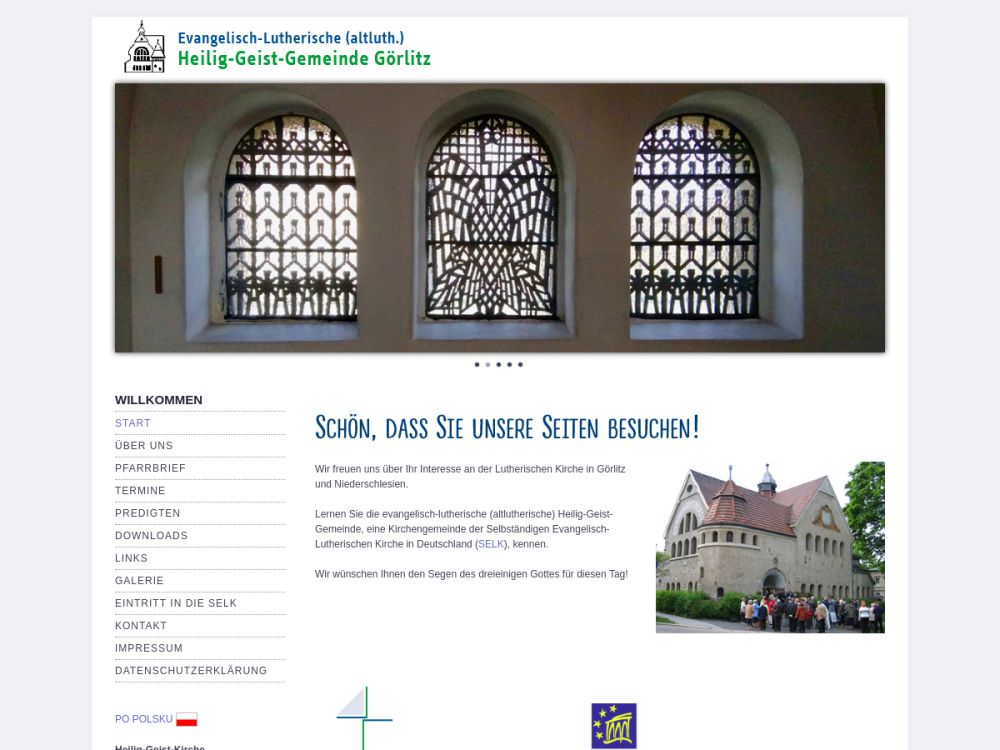
Task: View the Termine page
Action: coord(140,491)
